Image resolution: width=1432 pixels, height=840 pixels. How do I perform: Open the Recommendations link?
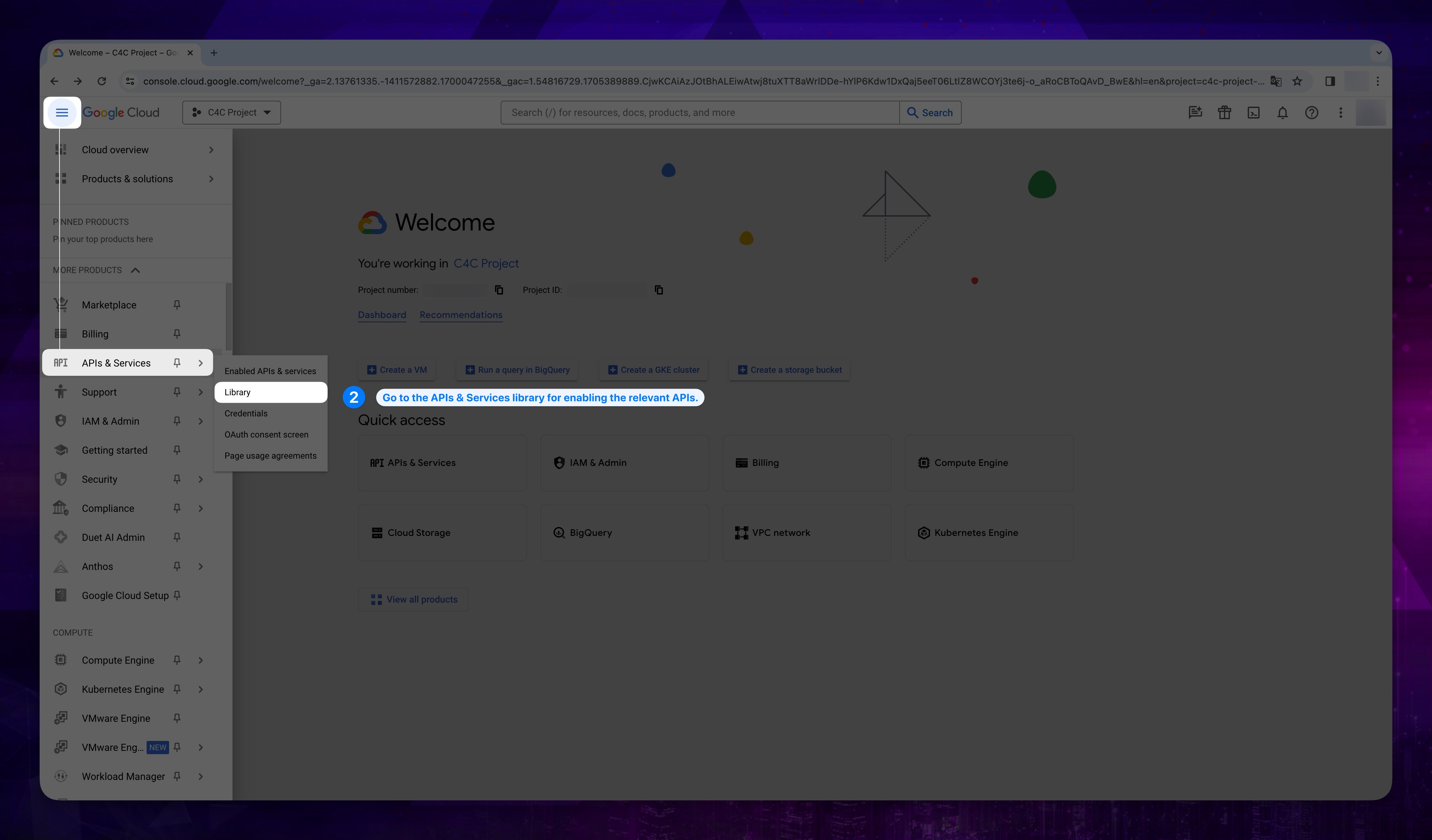point(461,315)
